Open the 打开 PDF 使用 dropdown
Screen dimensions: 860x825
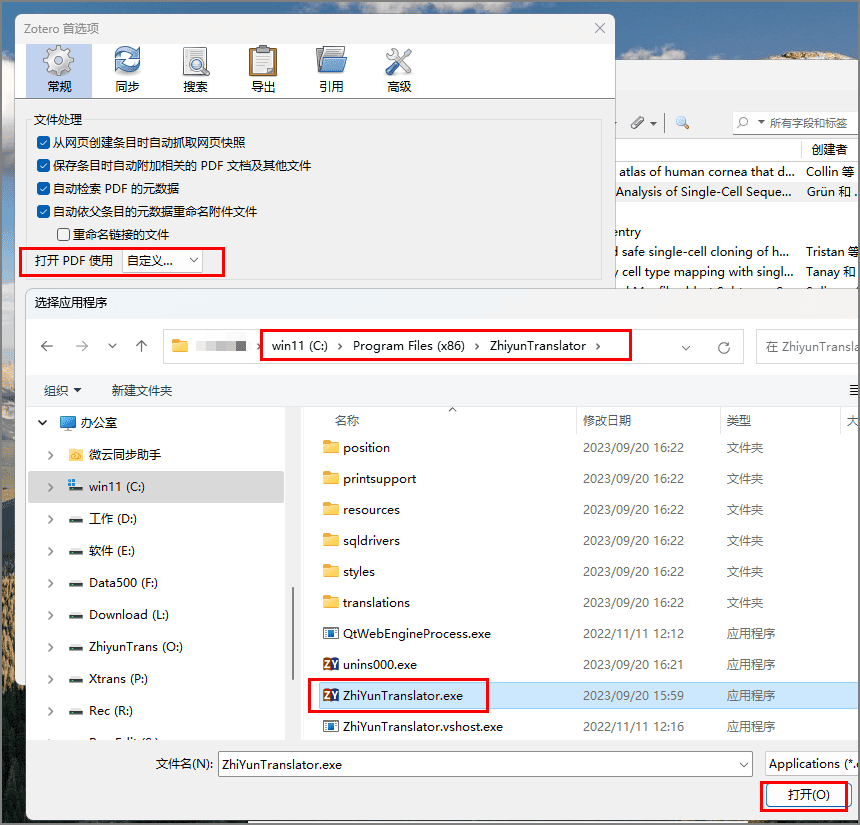tap(162, 261)
